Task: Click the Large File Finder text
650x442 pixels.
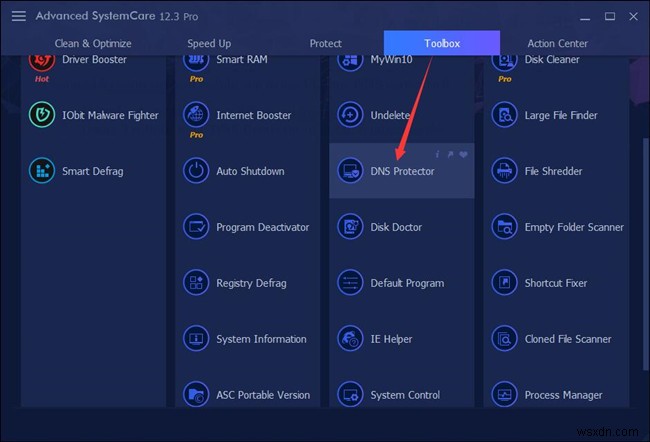Action: point(561,115)
